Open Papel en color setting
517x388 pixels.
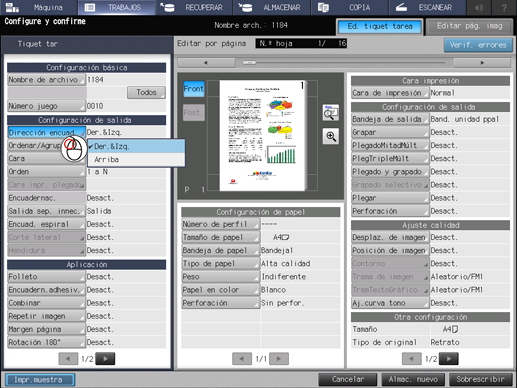[x=221, y=290]
